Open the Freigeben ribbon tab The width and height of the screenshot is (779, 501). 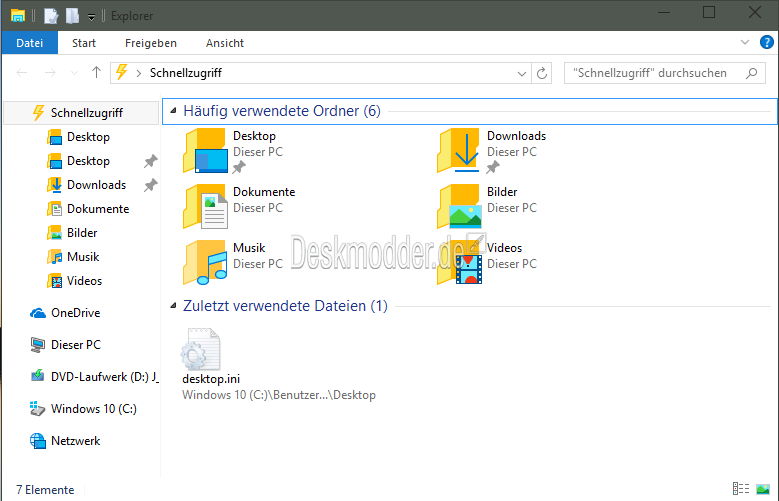point(151,43)
